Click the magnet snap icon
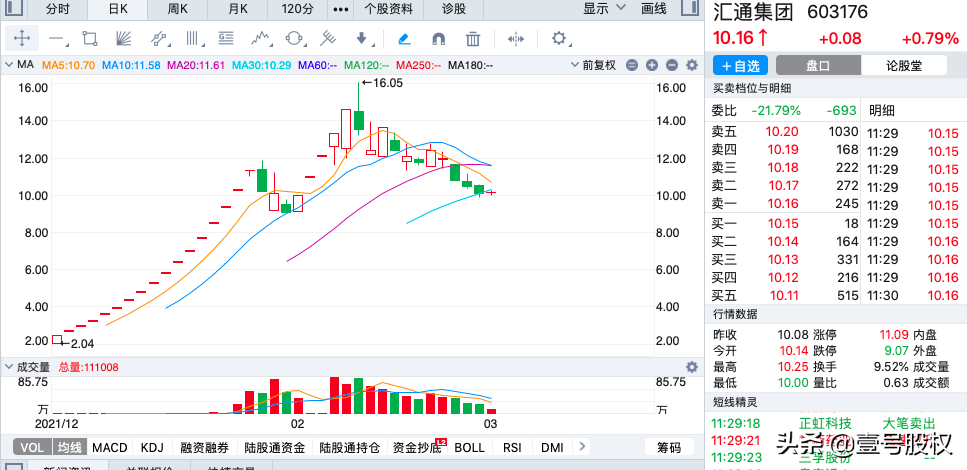This screenshot has height=470, width=967. pyautogui.click(x=438, y=39)
